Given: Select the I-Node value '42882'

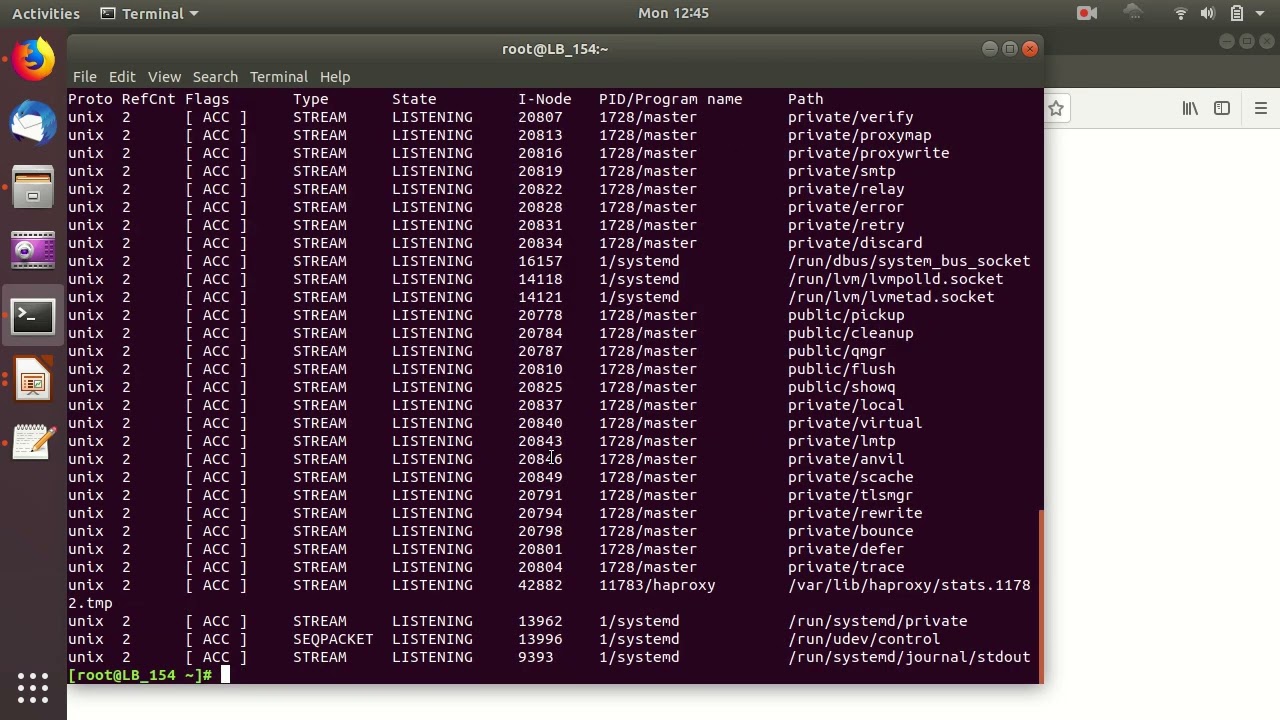Looking at the screenshot, I should coord(540,585).
